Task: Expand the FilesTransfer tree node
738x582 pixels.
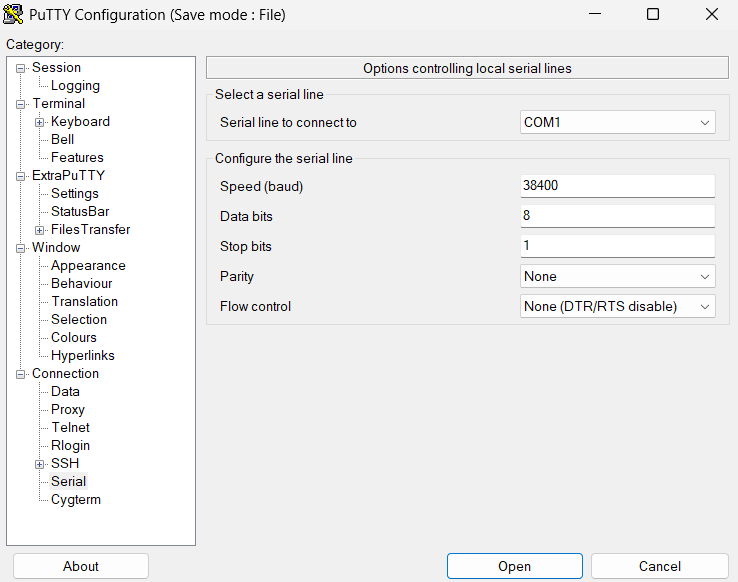Action: coord(40,231)
